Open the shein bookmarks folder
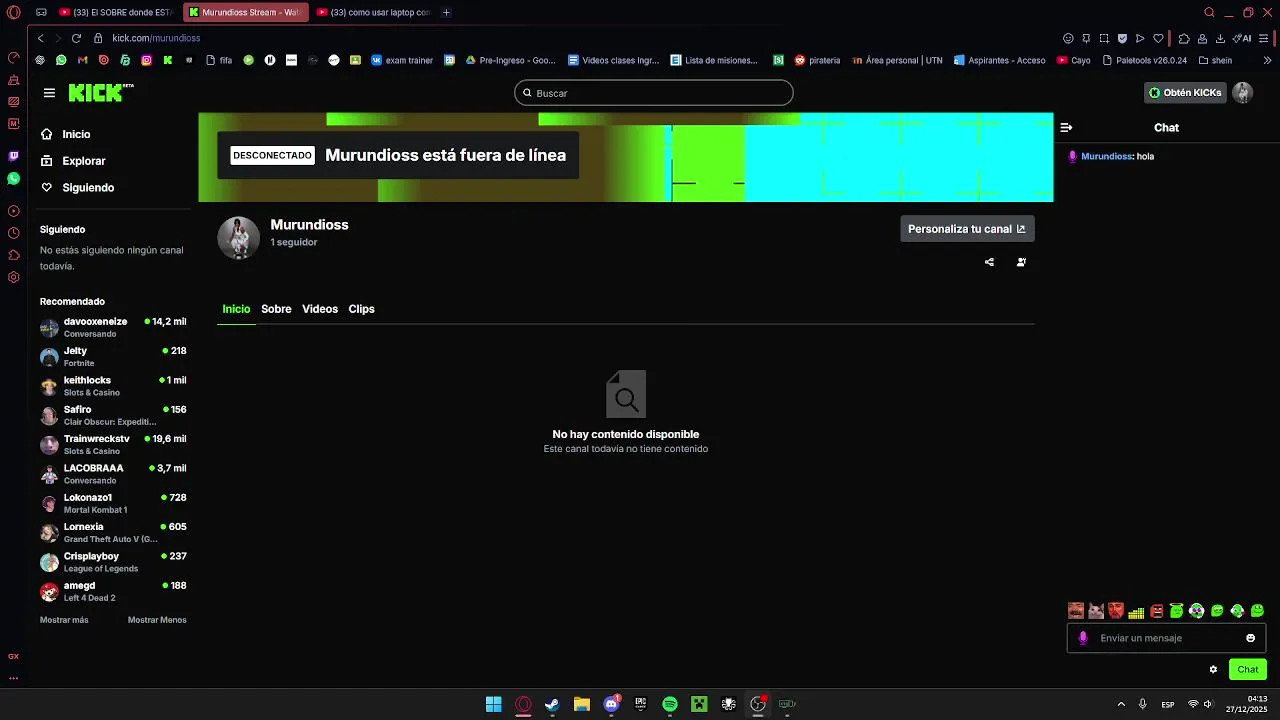The image size is (1280, 720). (1215, 60)
